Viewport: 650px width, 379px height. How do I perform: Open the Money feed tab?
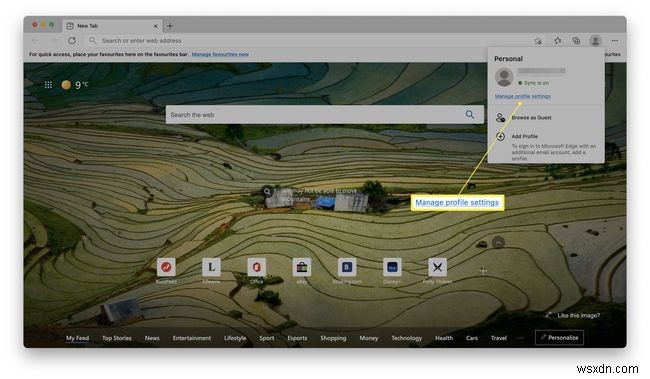pyautogui.click(x=369, y=338)
